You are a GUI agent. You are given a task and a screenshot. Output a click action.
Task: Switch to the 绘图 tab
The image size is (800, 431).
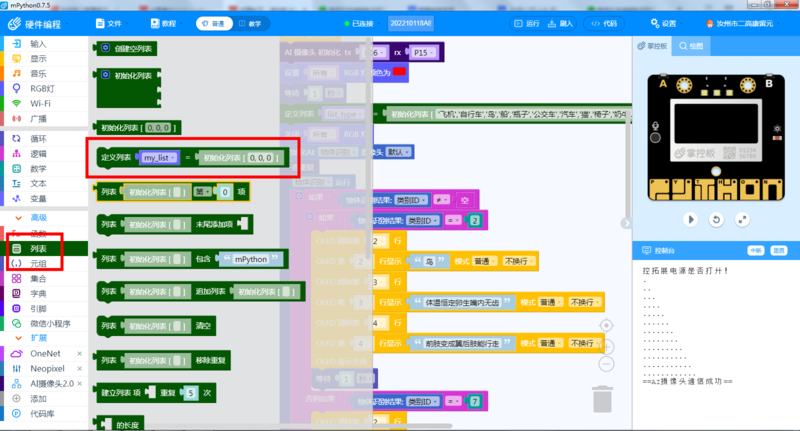click(x=691, y=45)
